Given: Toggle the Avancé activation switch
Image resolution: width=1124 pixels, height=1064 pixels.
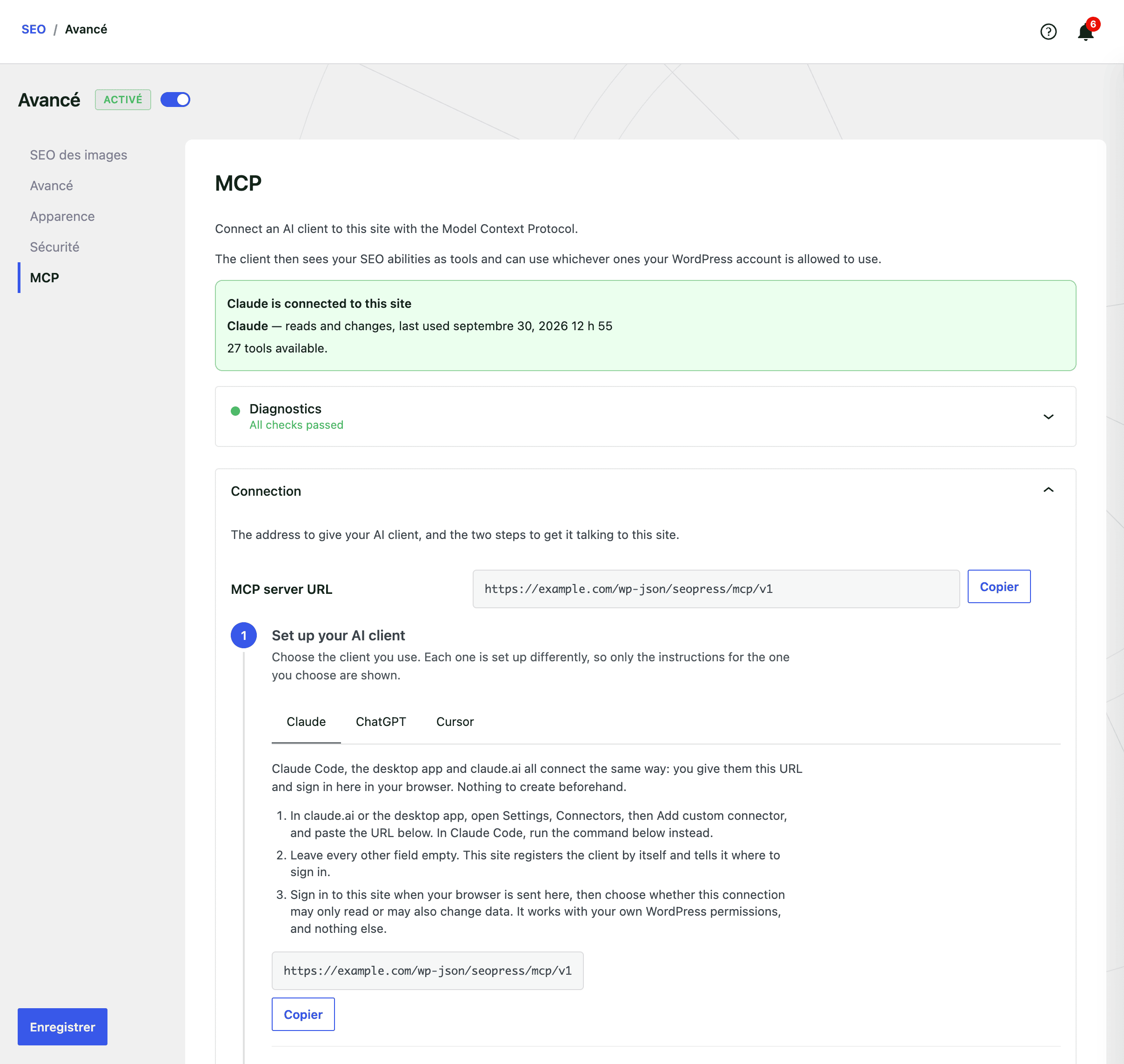Looking at the screenshot, I should [x=175, y=100].
